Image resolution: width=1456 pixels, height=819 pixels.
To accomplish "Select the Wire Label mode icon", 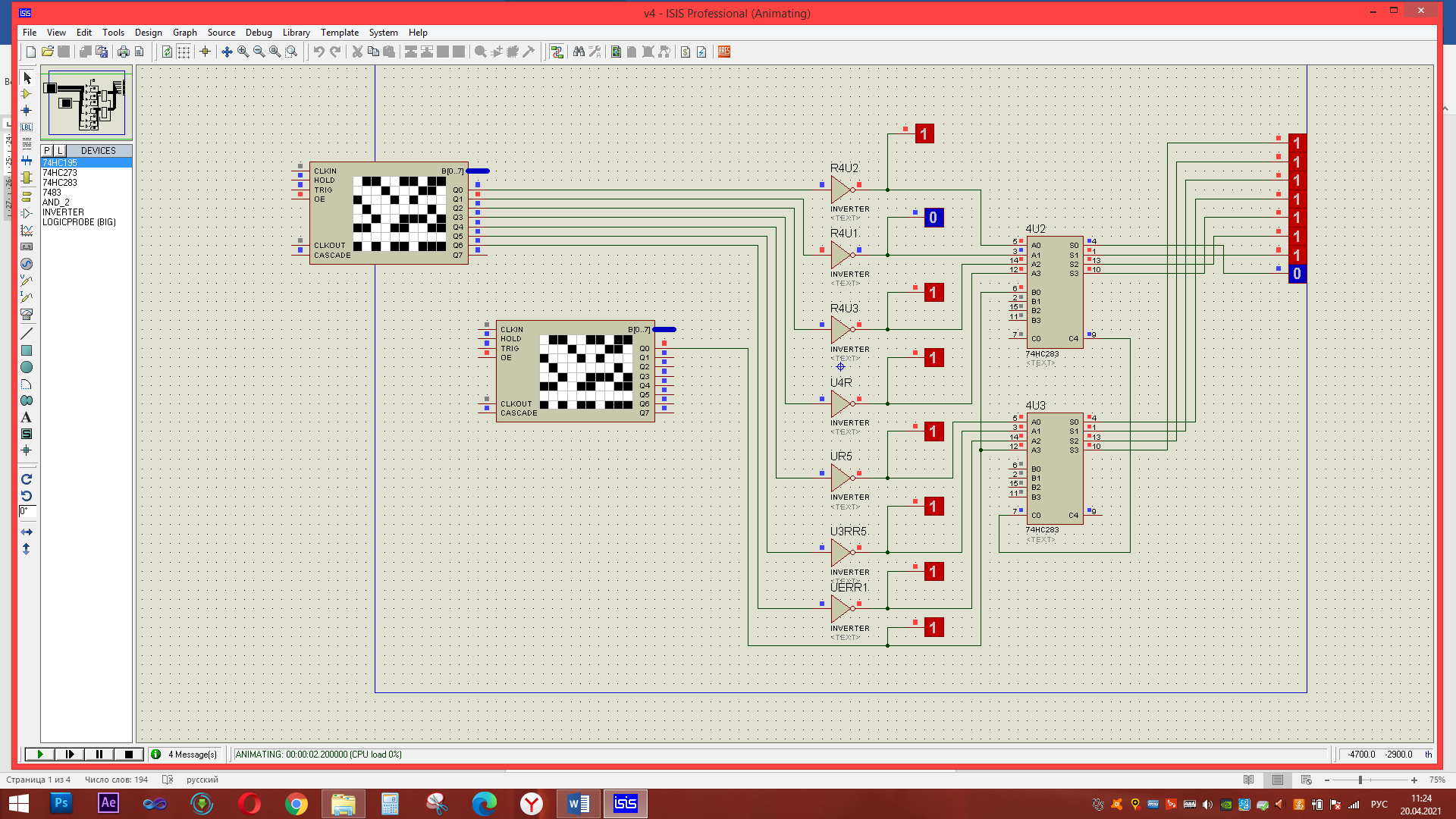I will pos(27,127).
